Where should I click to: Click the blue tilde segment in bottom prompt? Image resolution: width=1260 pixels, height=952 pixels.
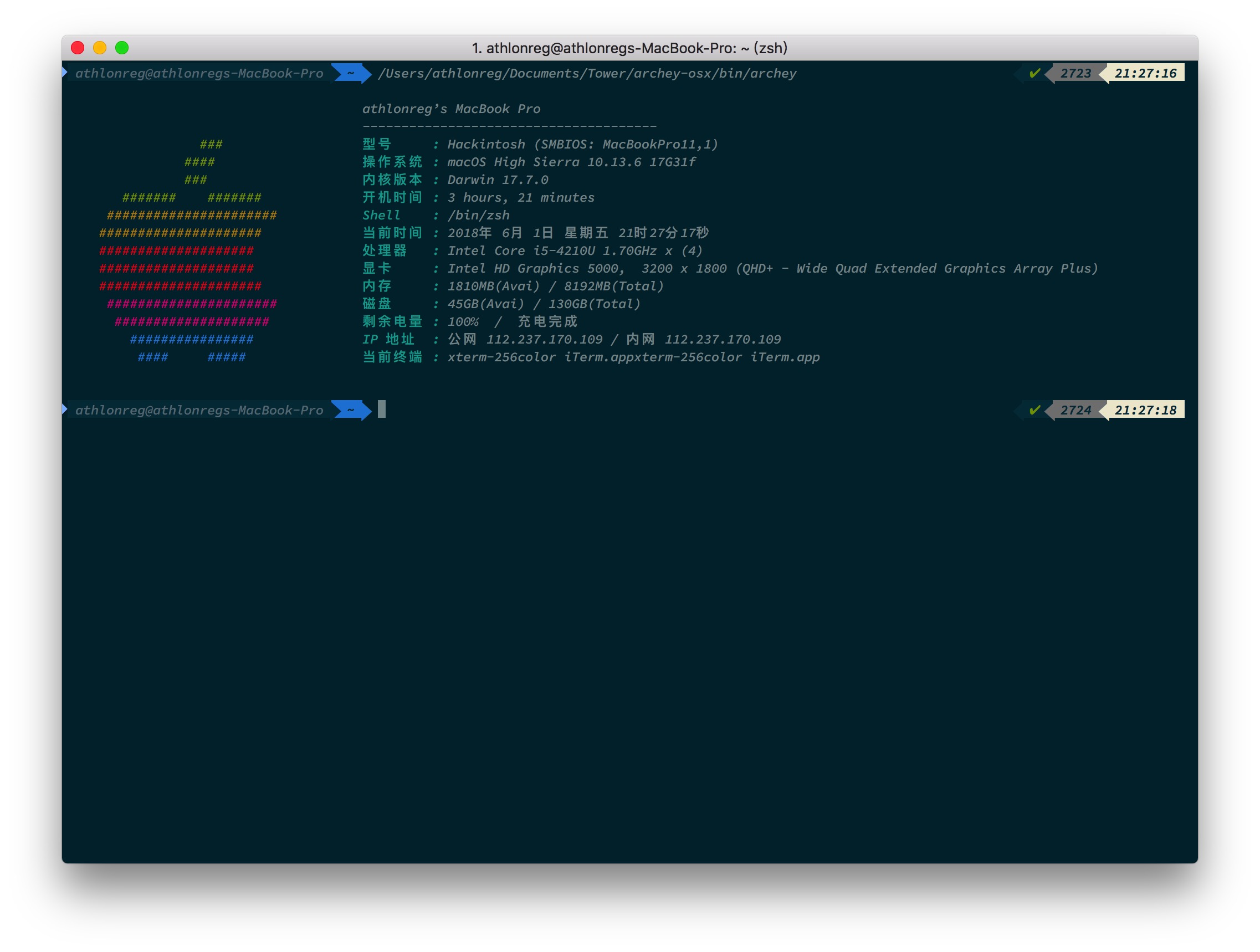pos(351,410)
